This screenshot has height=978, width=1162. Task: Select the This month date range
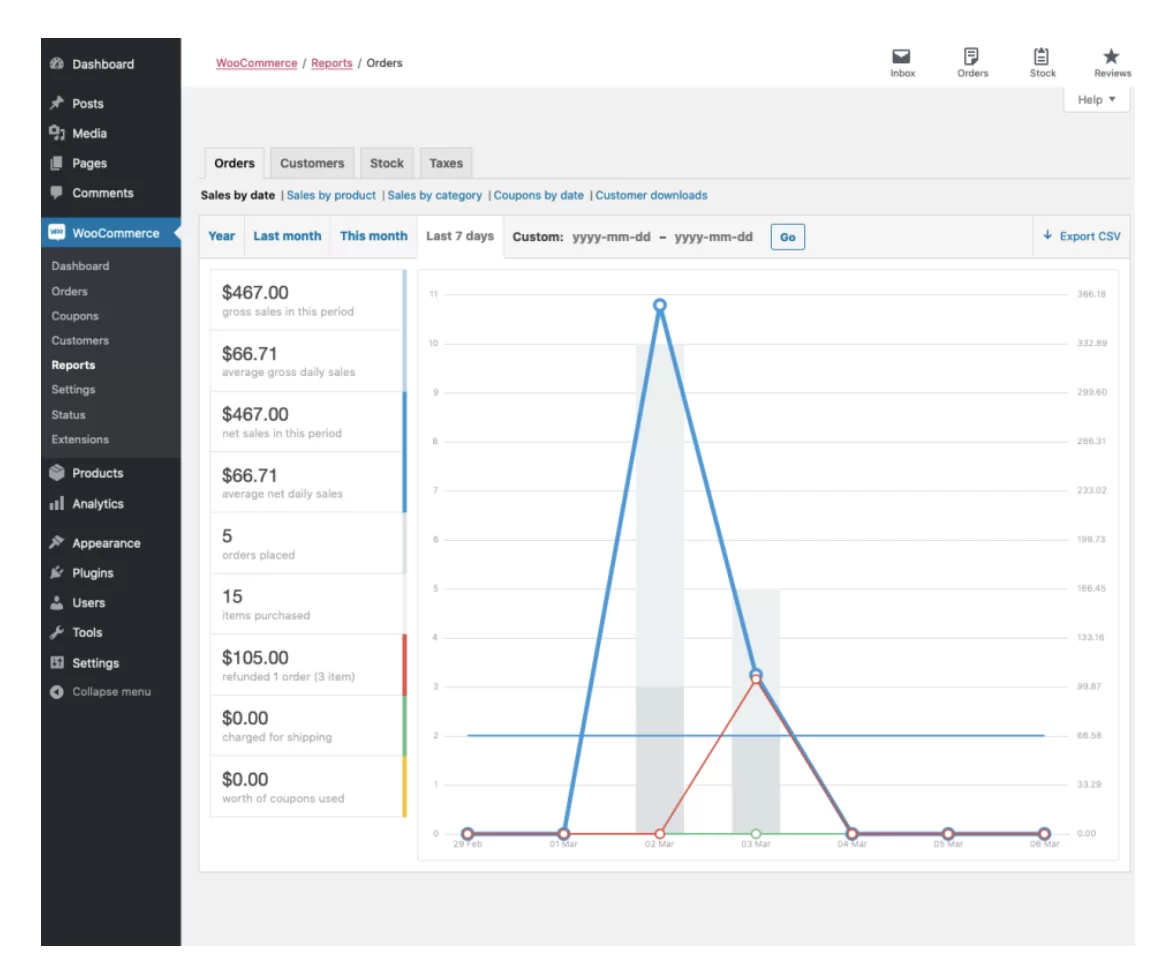[374, 236]
